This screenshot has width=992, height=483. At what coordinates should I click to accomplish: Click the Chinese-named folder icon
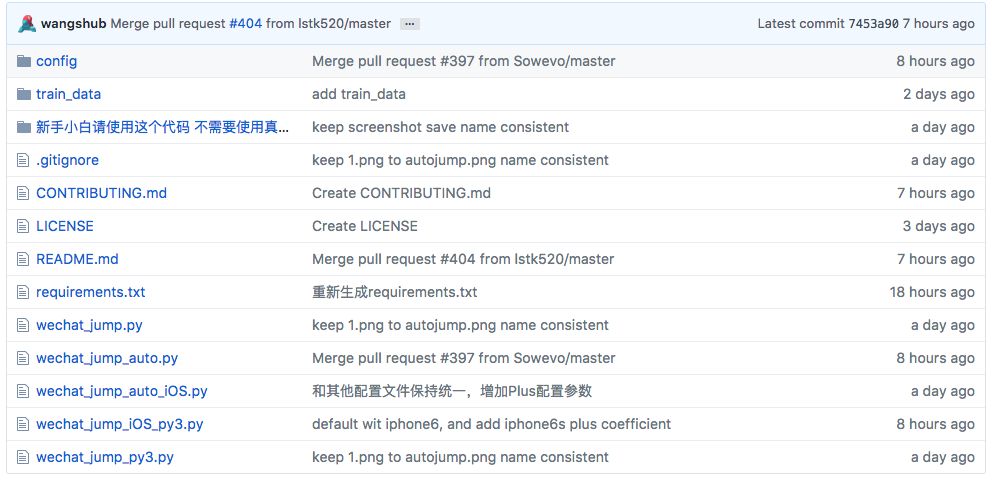pos(24,127)
